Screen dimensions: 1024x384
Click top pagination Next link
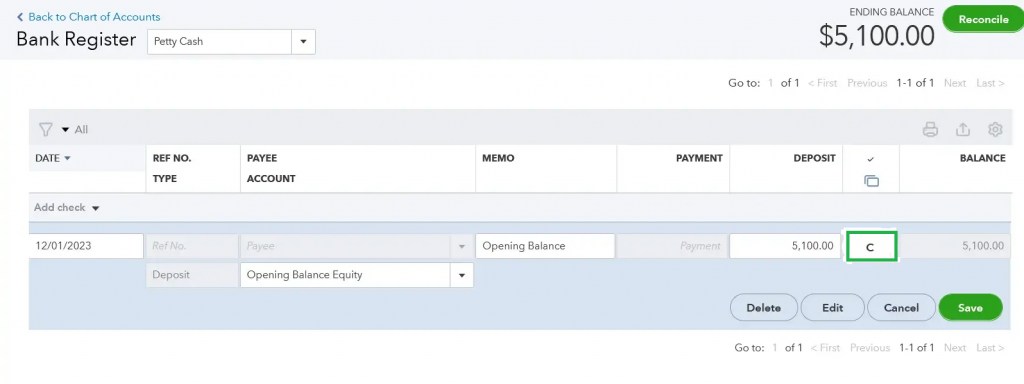pyautogui.click(x=955, y=83)
